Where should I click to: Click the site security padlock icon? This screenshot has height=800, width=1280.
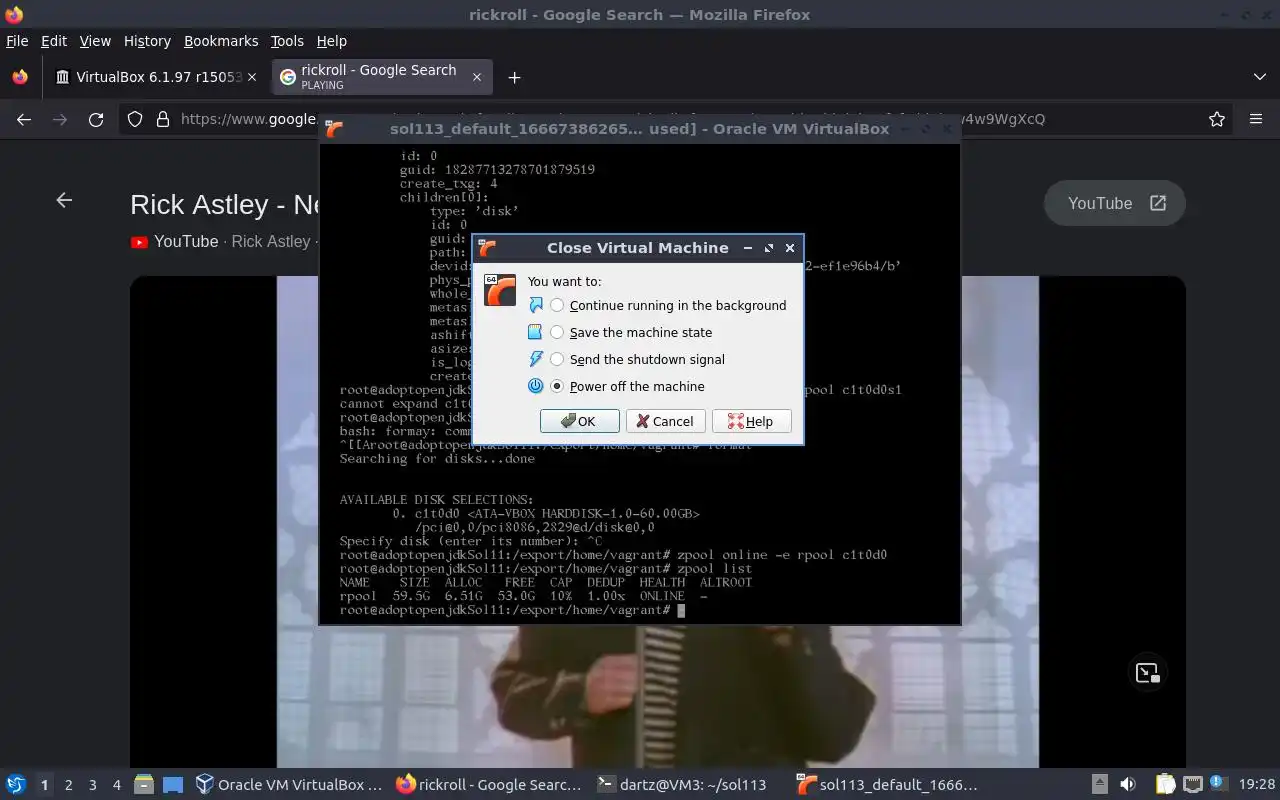[163, 119]
